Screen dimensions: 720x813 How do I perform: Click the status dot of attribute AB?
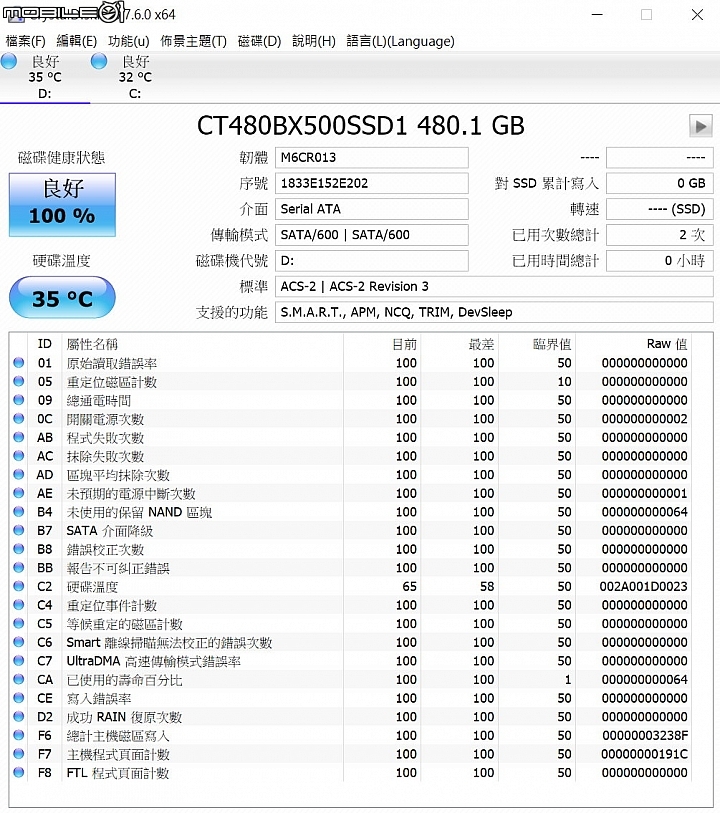19,438
